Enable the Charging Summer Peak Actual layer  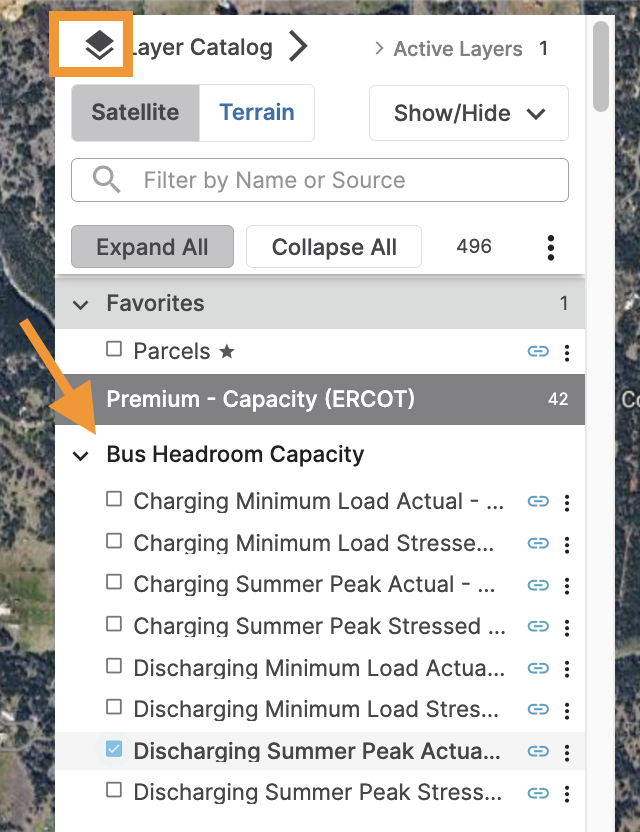click(x=113, y=584)
